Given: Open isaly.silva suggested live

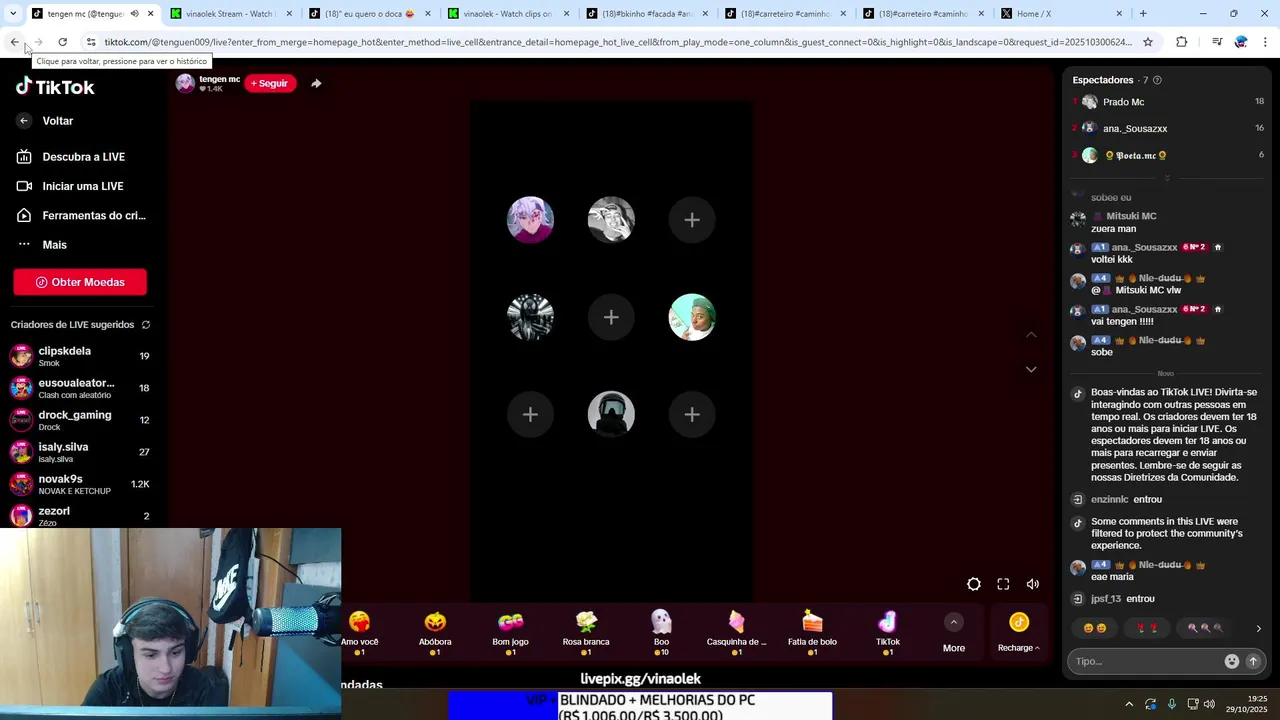Looking at the screenshot, I should [80, 452].
